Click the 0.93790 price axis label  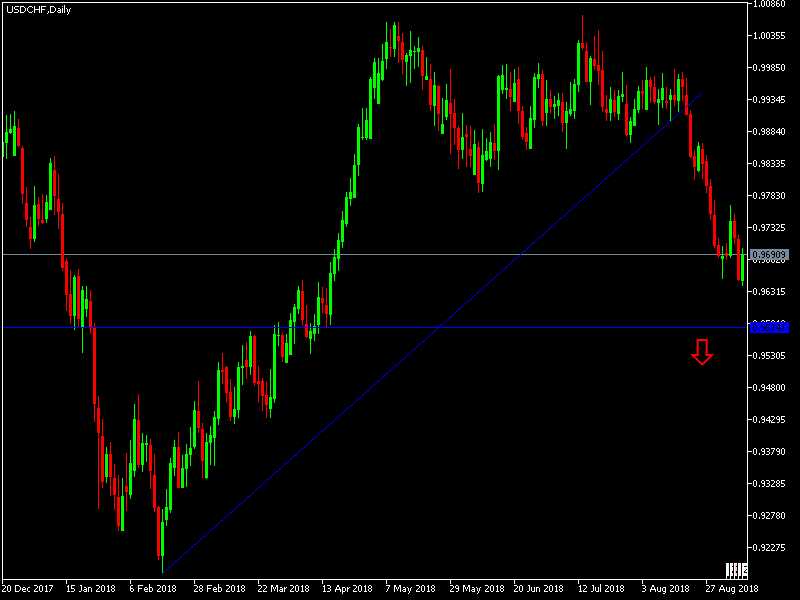point(769,452)
